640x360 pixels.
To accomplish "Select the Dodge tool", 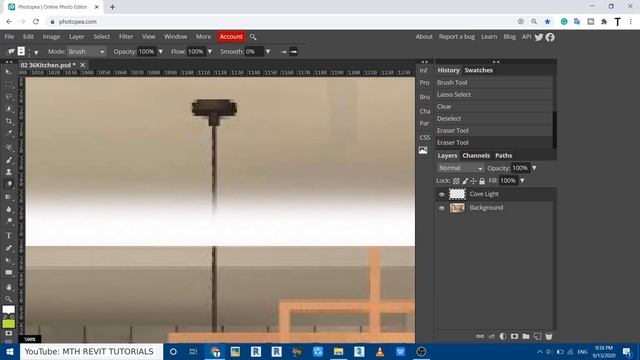I will click(9, 221).
